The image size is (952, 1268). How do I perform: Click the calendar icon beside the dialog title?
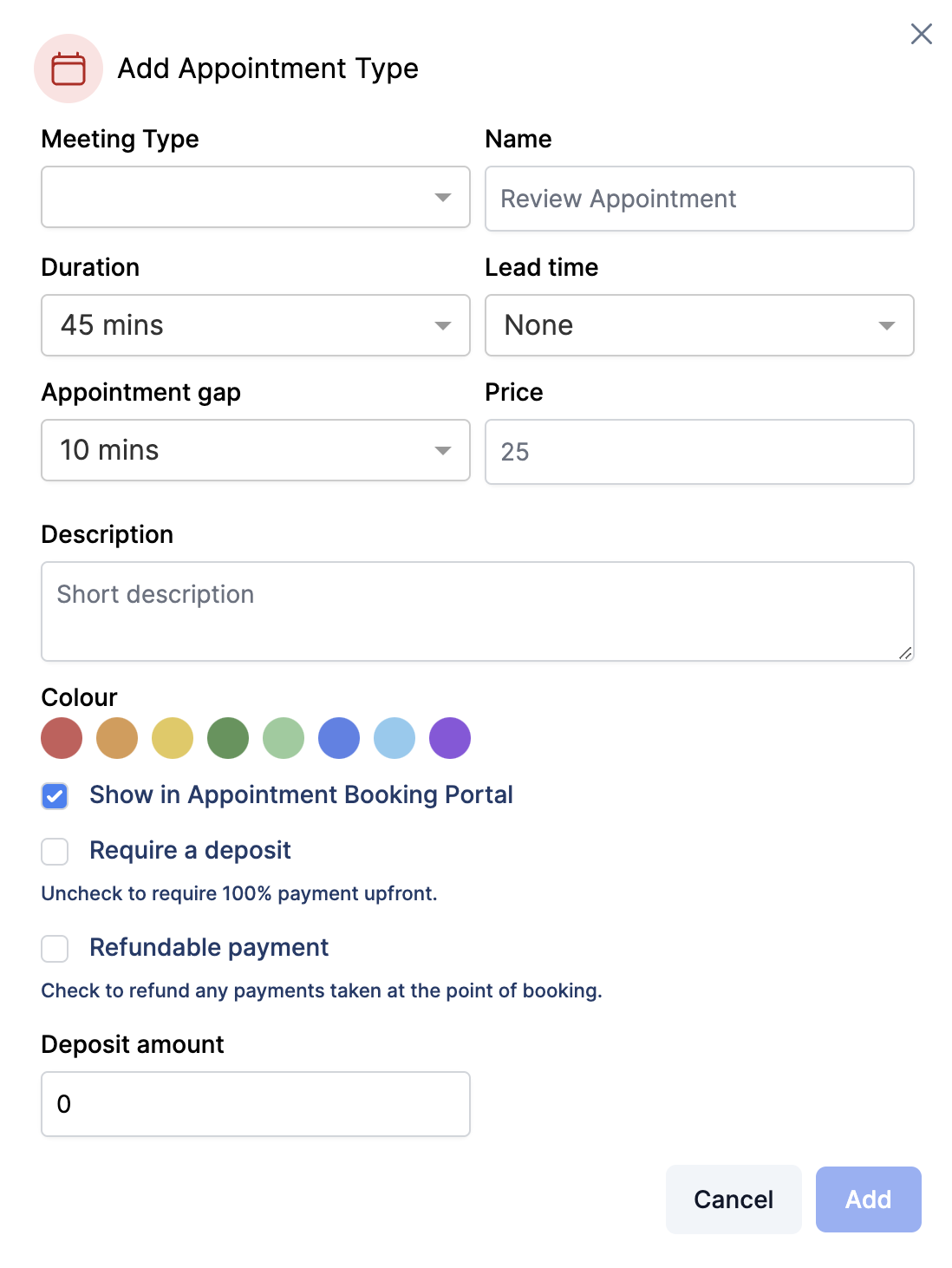(x=68, y=69)
